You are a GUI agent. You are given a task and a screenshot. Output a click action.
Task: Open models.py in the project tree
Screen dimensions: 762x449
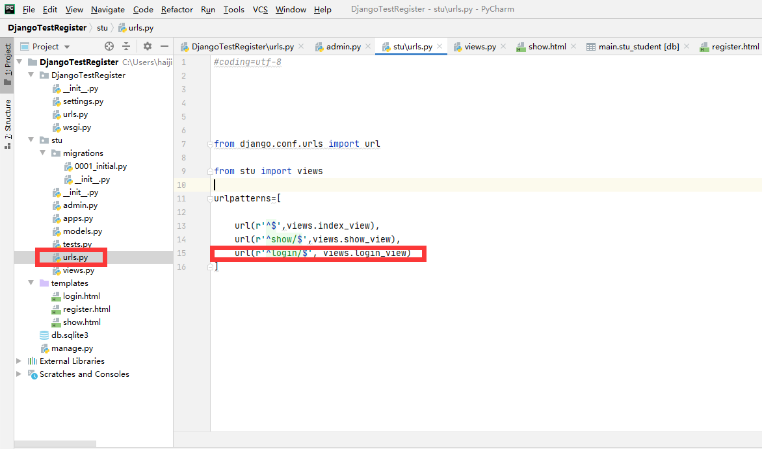click(81, 231)
